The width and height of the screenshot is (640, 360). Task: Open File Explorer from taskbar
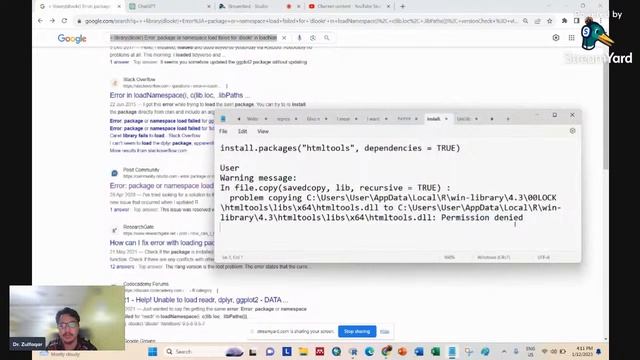click(x=303, y=351)
